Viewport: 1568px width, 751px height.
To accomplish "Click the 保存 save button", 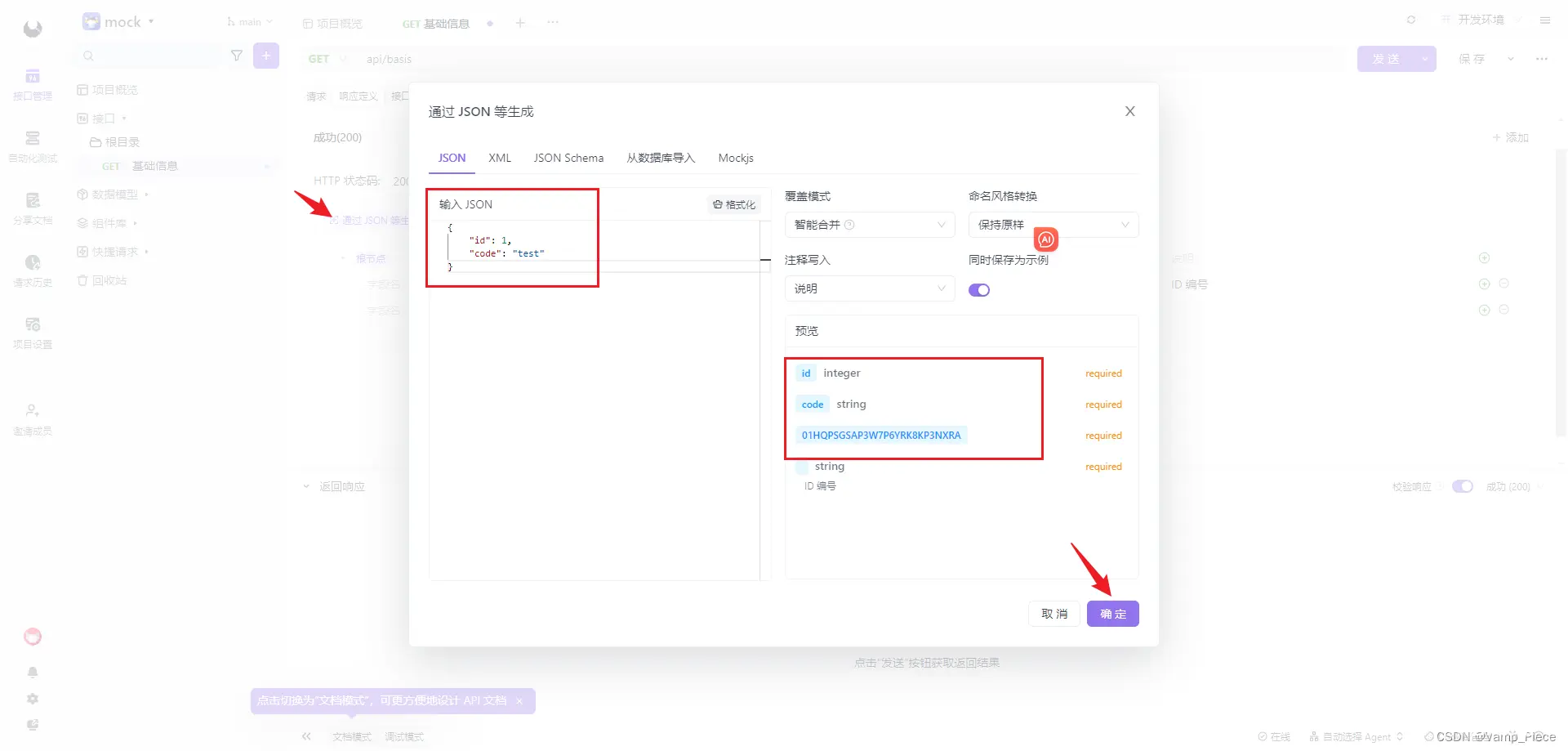I will click(1472, 59).
